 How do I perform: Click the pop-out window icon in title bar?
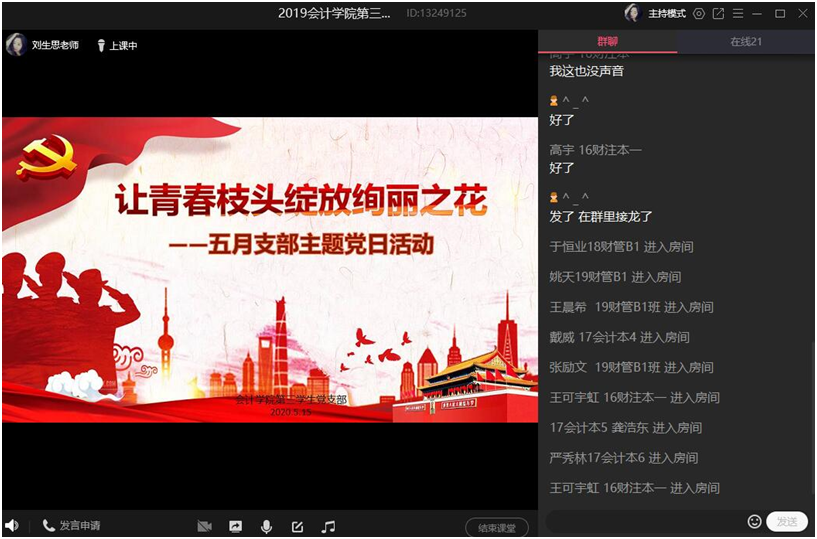point(719,14)
